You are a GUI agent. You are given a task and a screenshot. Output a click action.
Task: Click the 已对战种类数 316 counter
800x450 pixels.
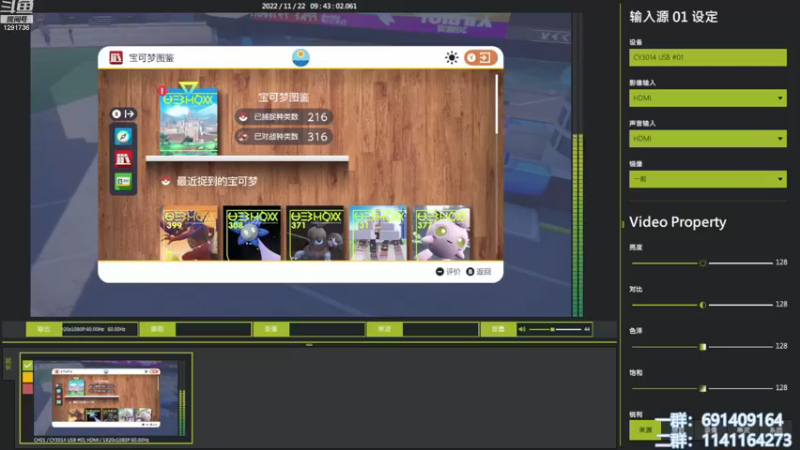coord(284,137)
